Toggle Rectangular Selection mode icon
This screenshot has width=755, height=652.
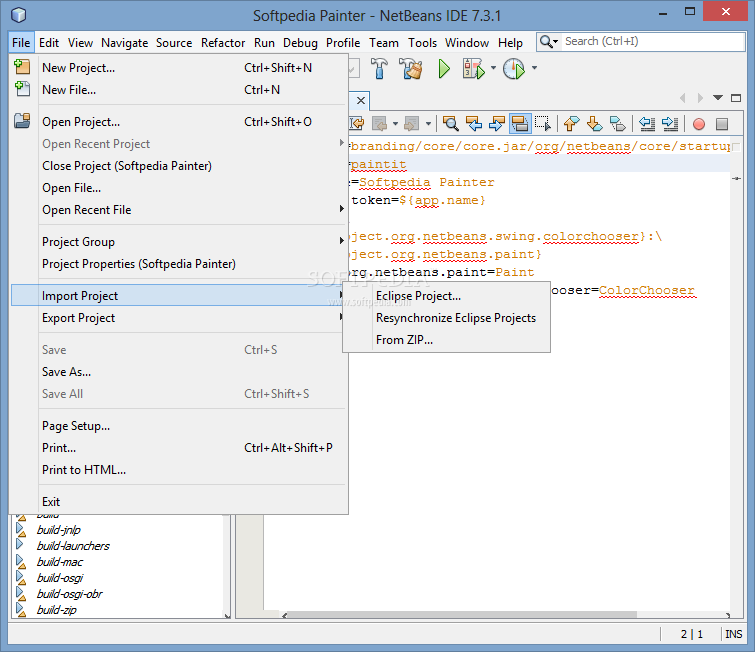(x=543, y=124)
